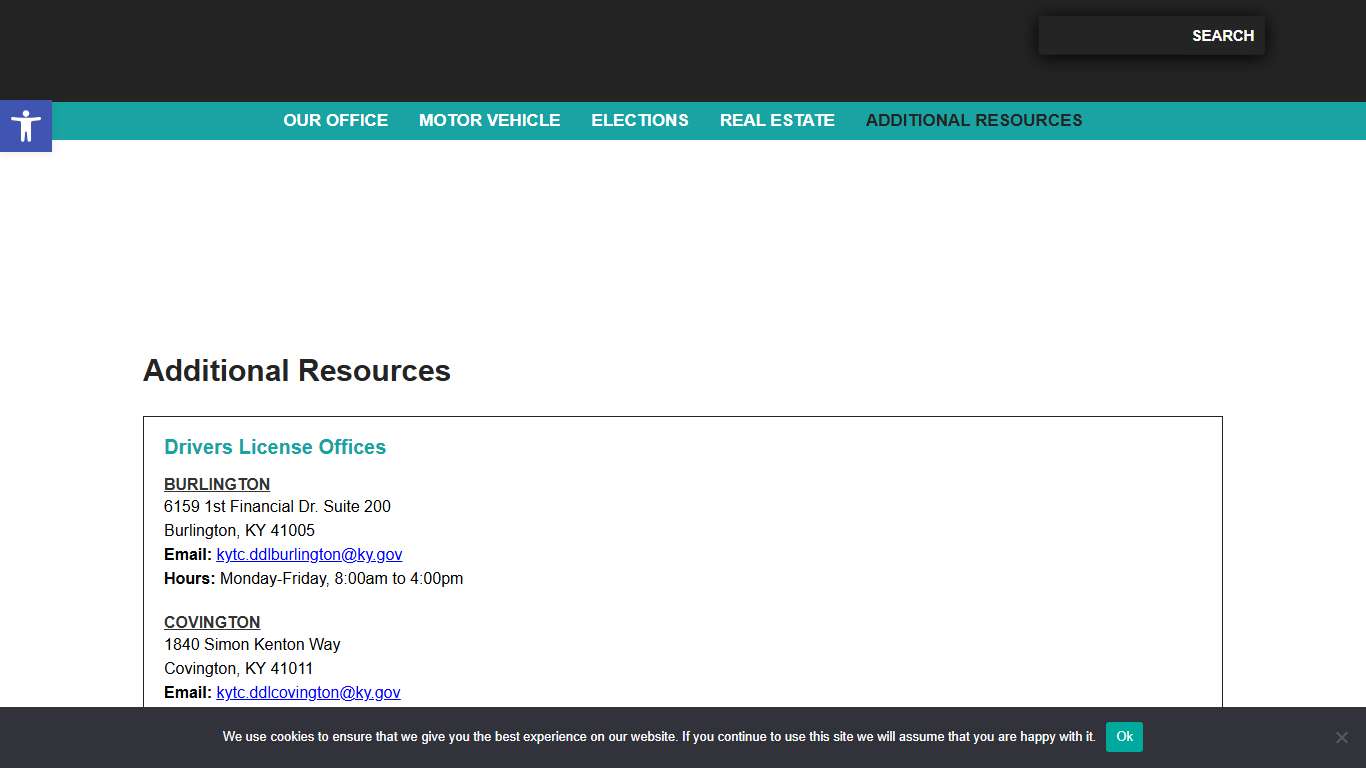This screenshot has width=1366, height=768.
Task: Open the MOTOR VEHICLE menu
Action: tap(489, 120)
